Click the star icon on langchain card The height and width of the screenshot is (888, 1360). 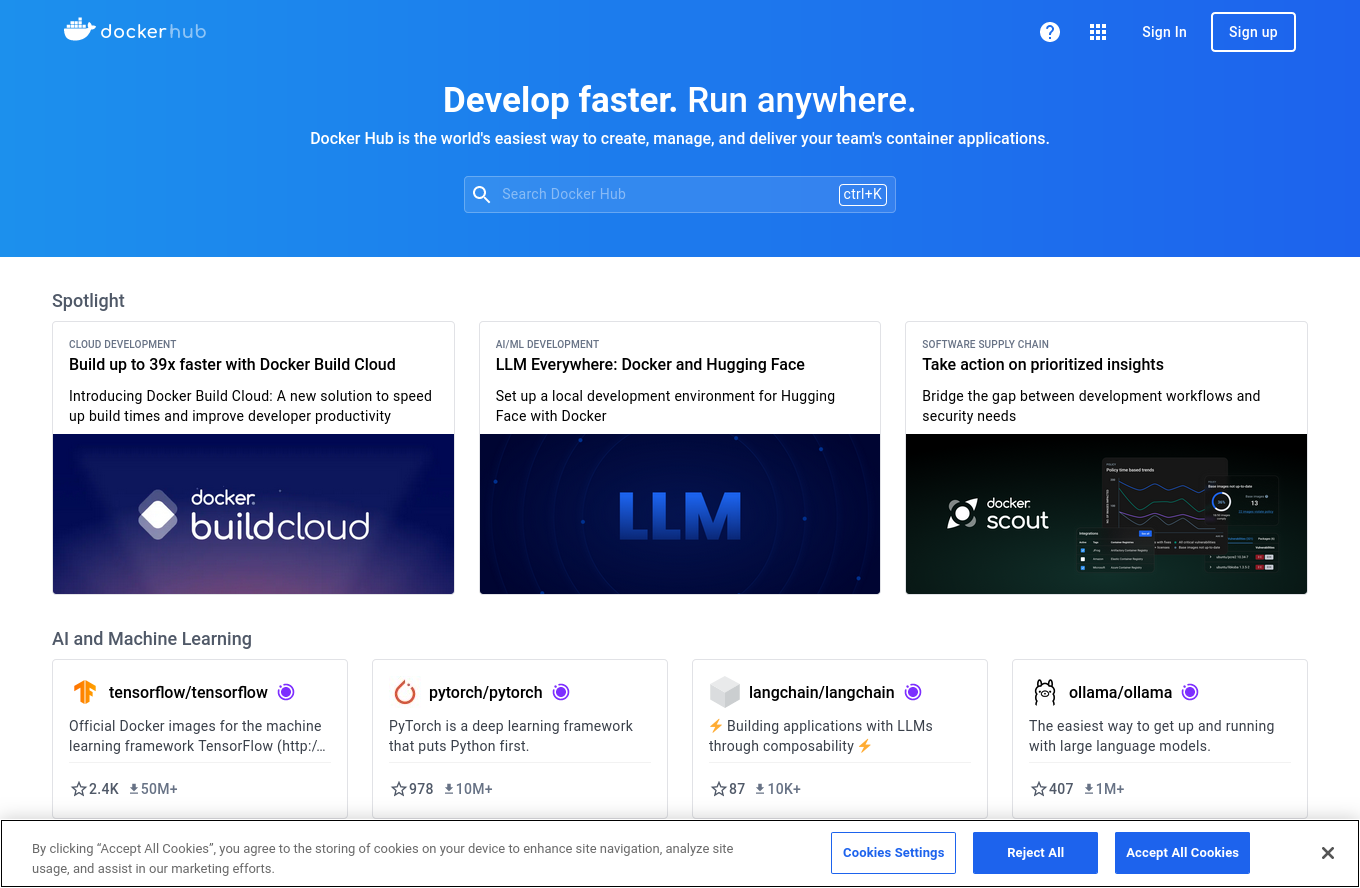point(719,789)
